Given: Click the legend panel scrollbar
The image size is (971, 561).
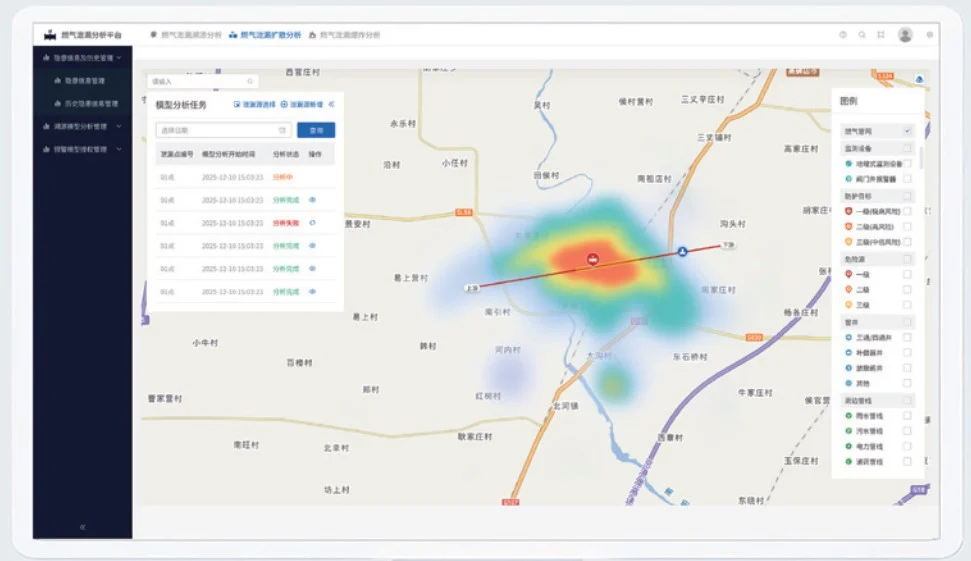Looking at the screenshot, I should pyautogui.click(x=921, y=158).
